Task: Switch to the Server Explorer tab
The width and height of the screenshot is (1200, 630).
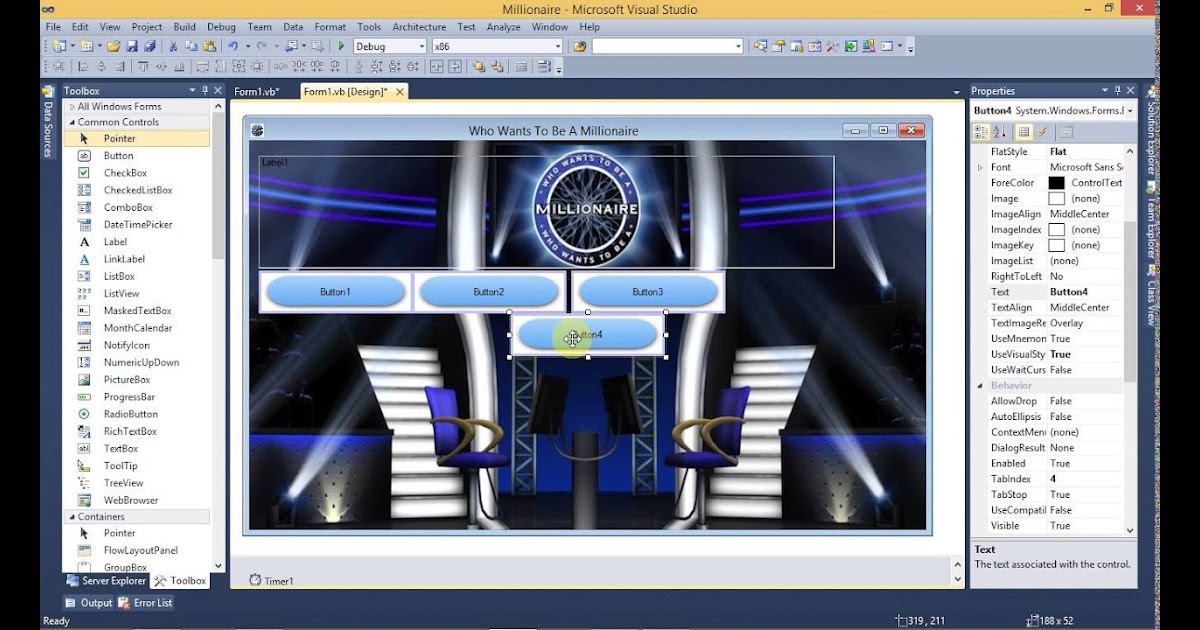Action: point(106,580)
